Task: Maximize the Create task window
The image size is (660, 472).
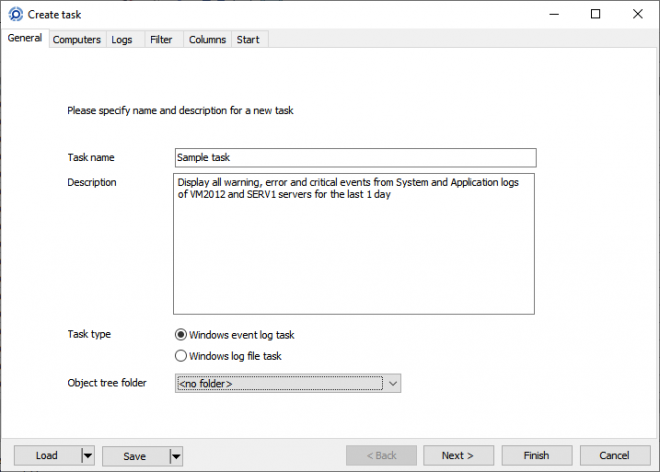Action: 596,14
